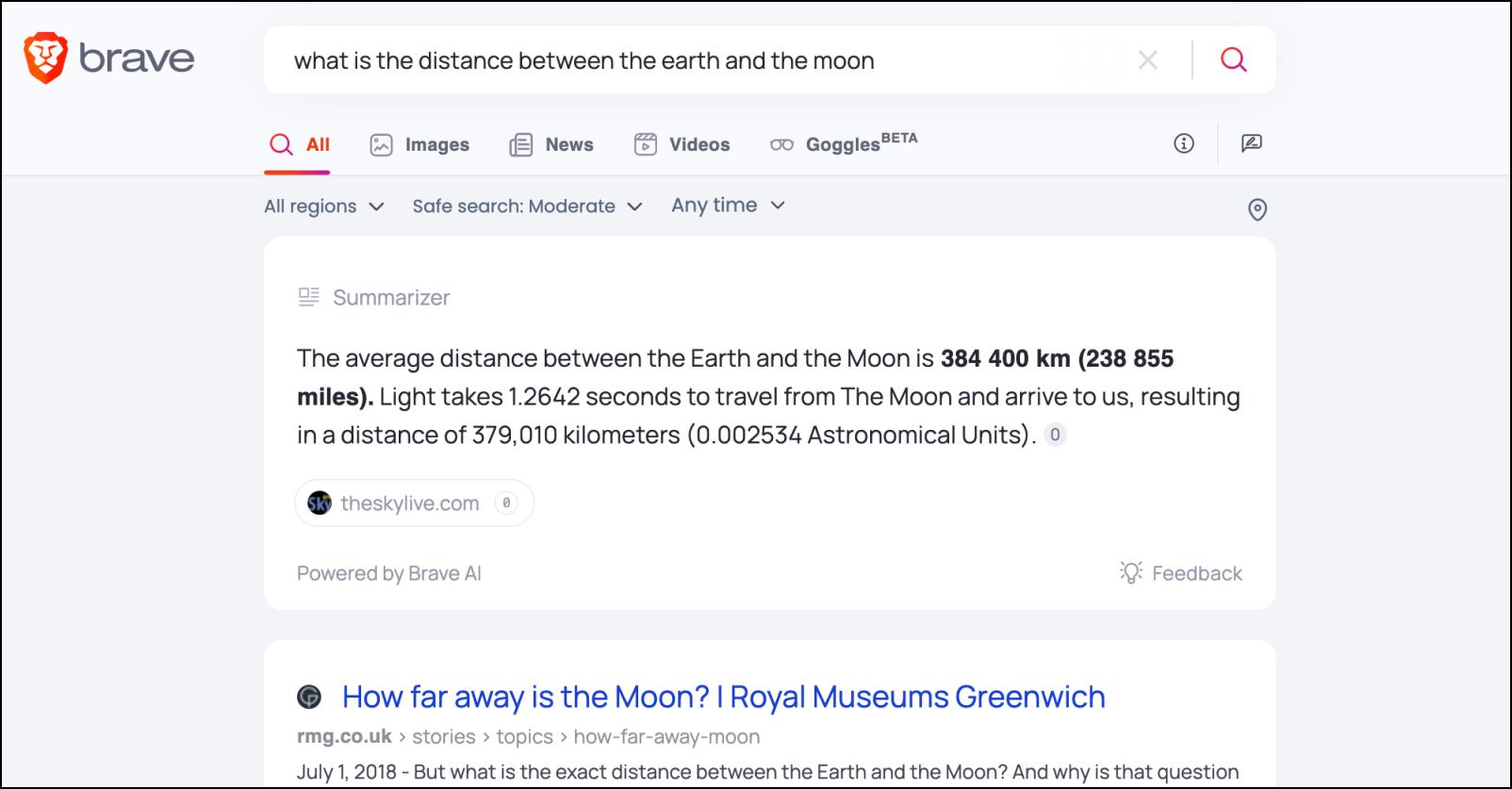Screen dimensions: 1512x789
Task: Click the rmg.co.uk breadcrumb URL
Action: point(528,736)
